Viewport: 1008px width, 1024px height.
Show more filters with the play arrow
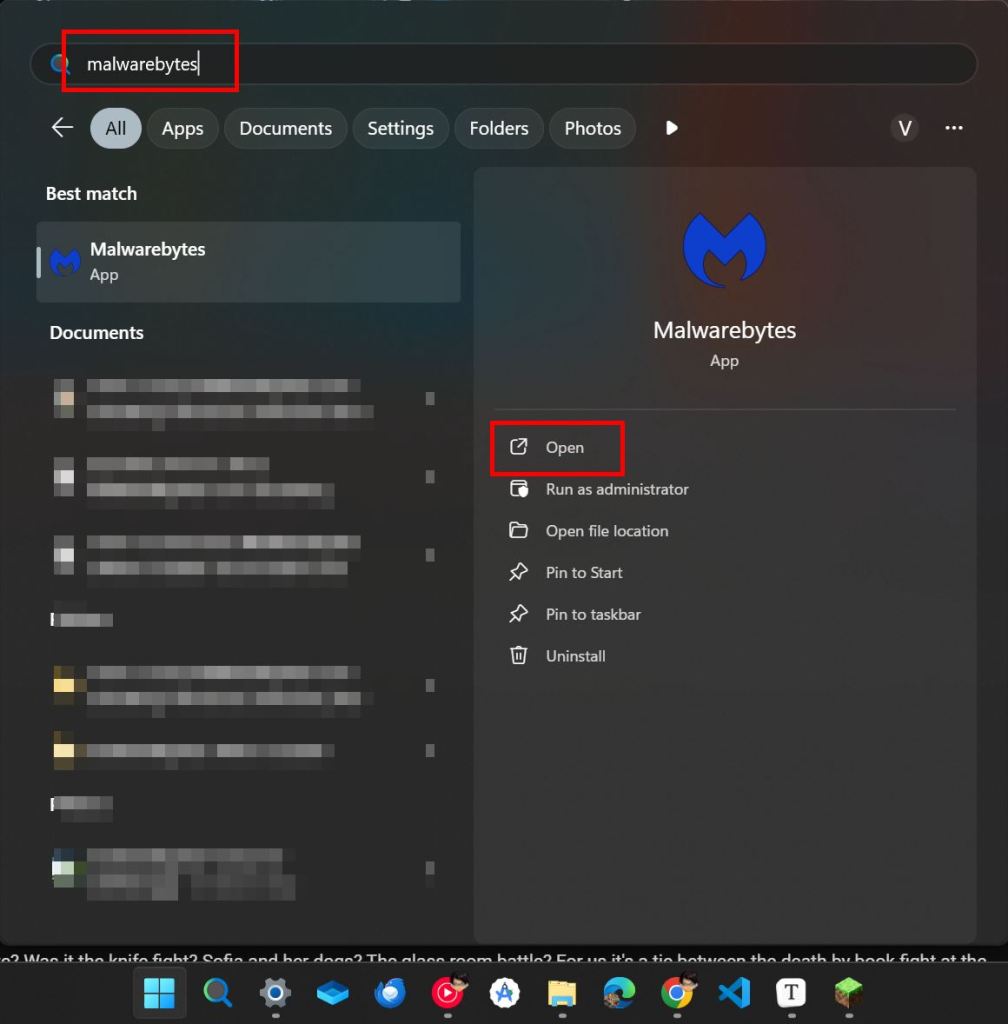[671, 127]
